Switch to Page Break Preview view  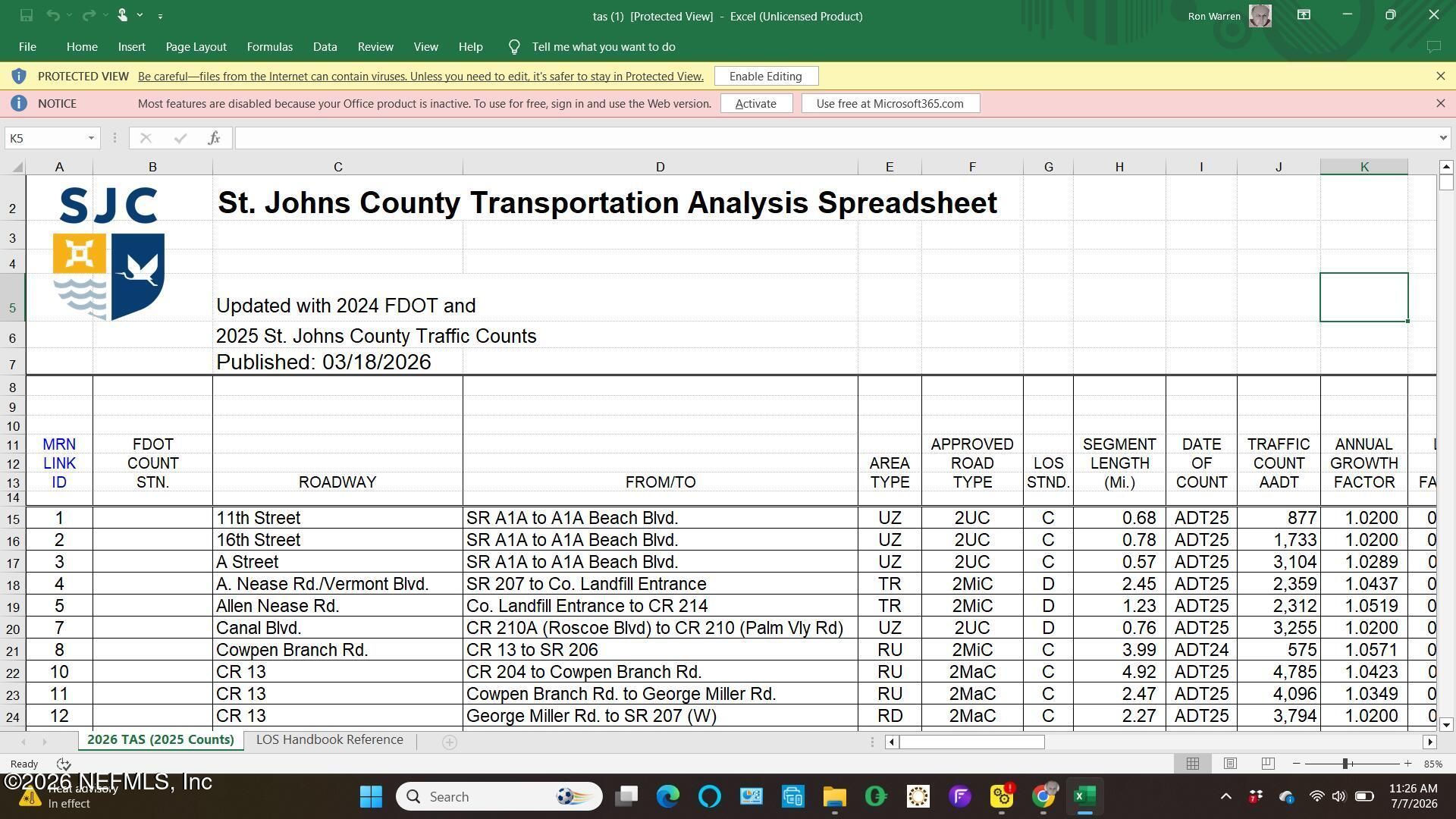click(1267, 764)
